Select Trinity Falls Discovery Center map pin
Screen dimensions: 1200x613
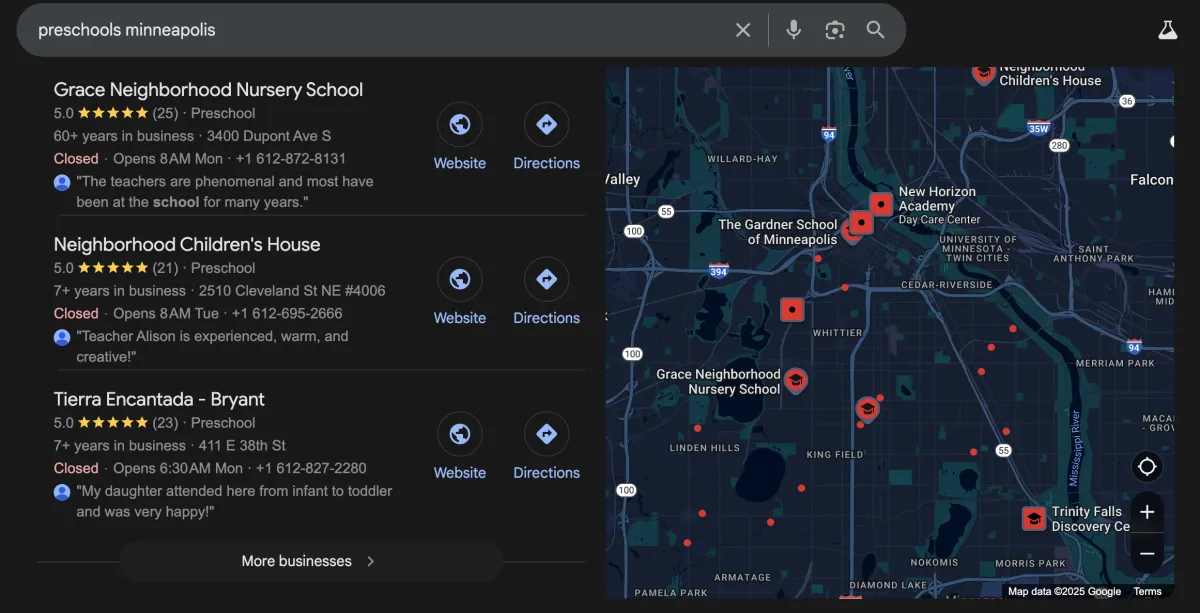tap(1033, 519)
